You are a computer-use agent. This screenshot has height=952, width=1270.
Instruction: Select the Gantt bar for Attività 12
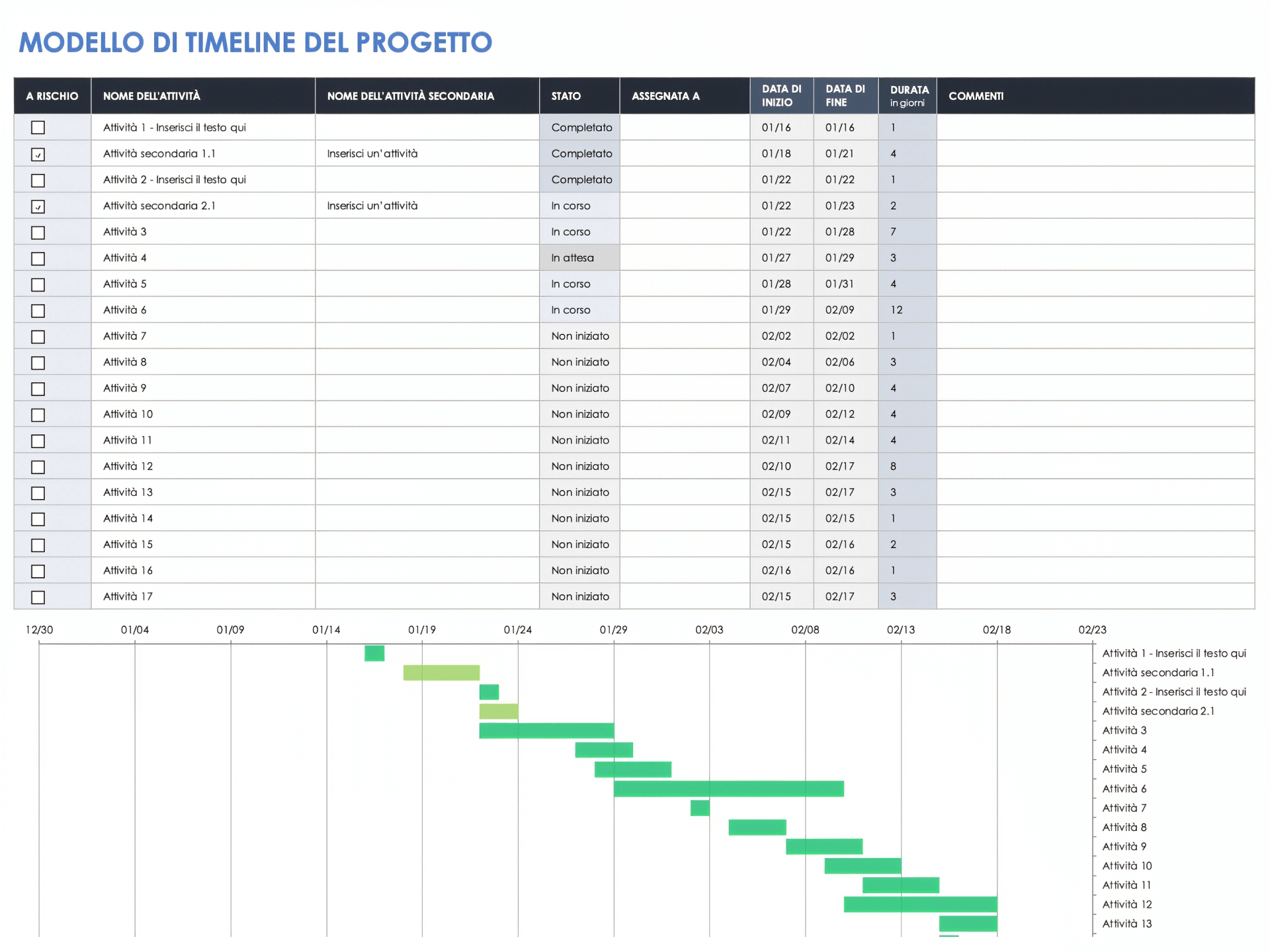pyautogui.click(x=921, y=904)
